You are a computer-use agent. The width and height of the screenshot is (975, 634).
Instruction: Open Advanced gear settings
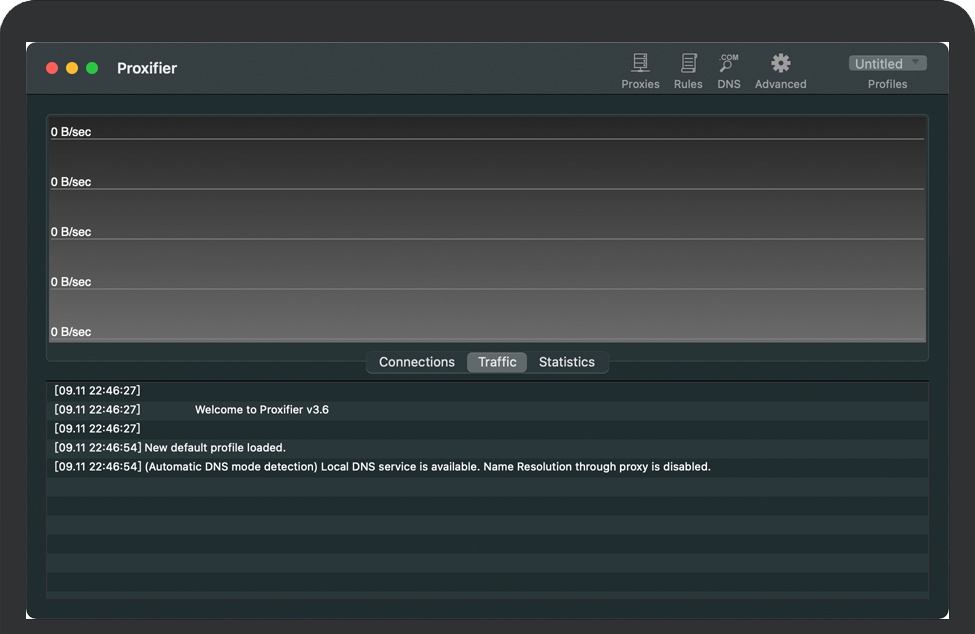click(x=780, y=64)
